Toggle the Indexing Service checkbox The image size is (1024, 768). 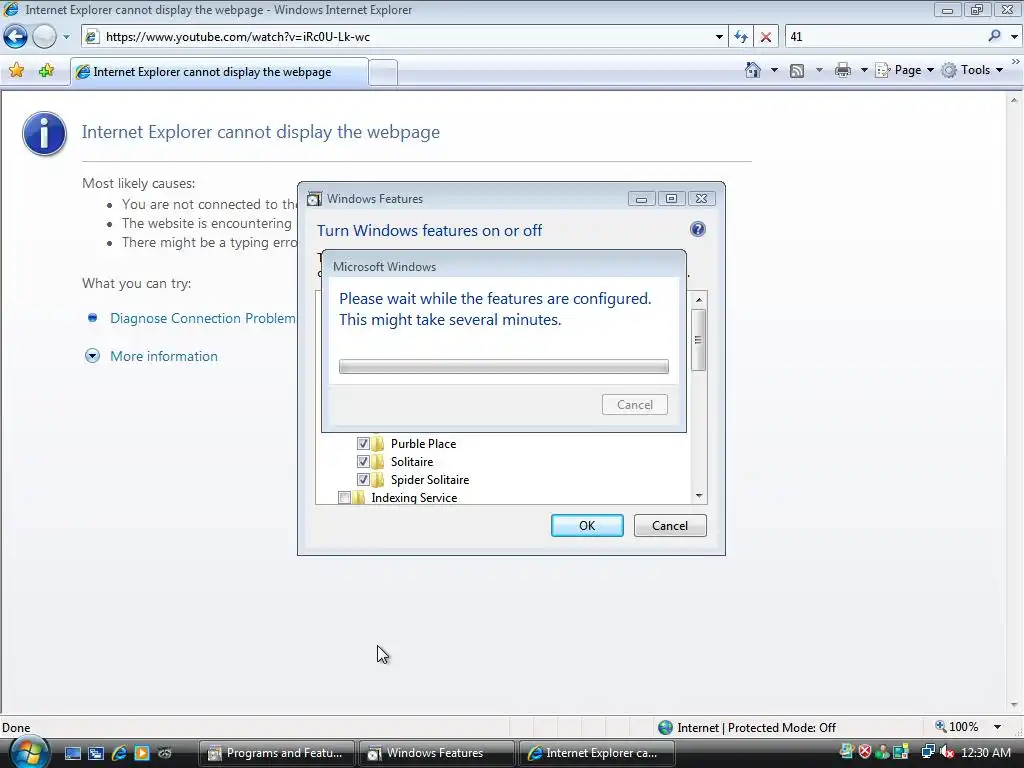(344, 498)
